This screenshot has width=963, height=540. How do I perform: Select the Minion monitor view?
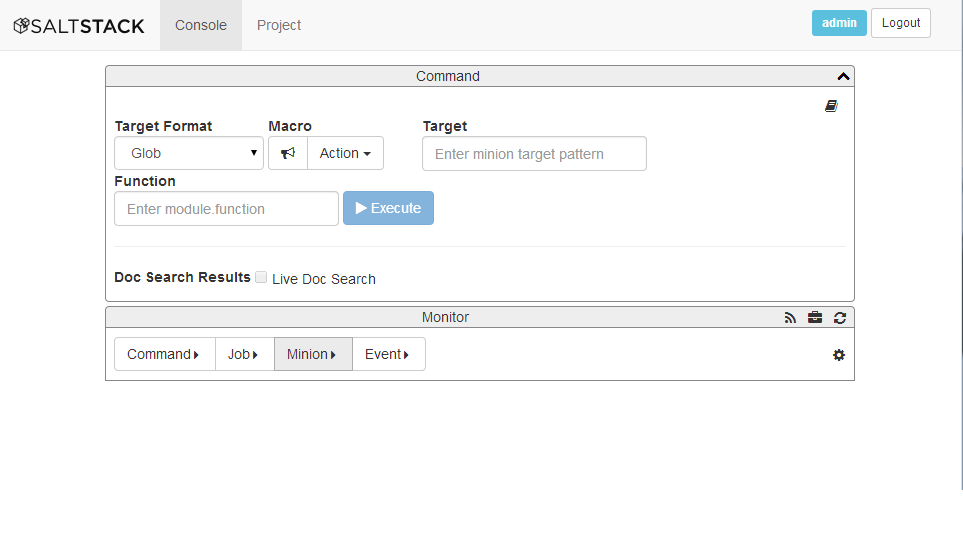(x=313, y=354)
